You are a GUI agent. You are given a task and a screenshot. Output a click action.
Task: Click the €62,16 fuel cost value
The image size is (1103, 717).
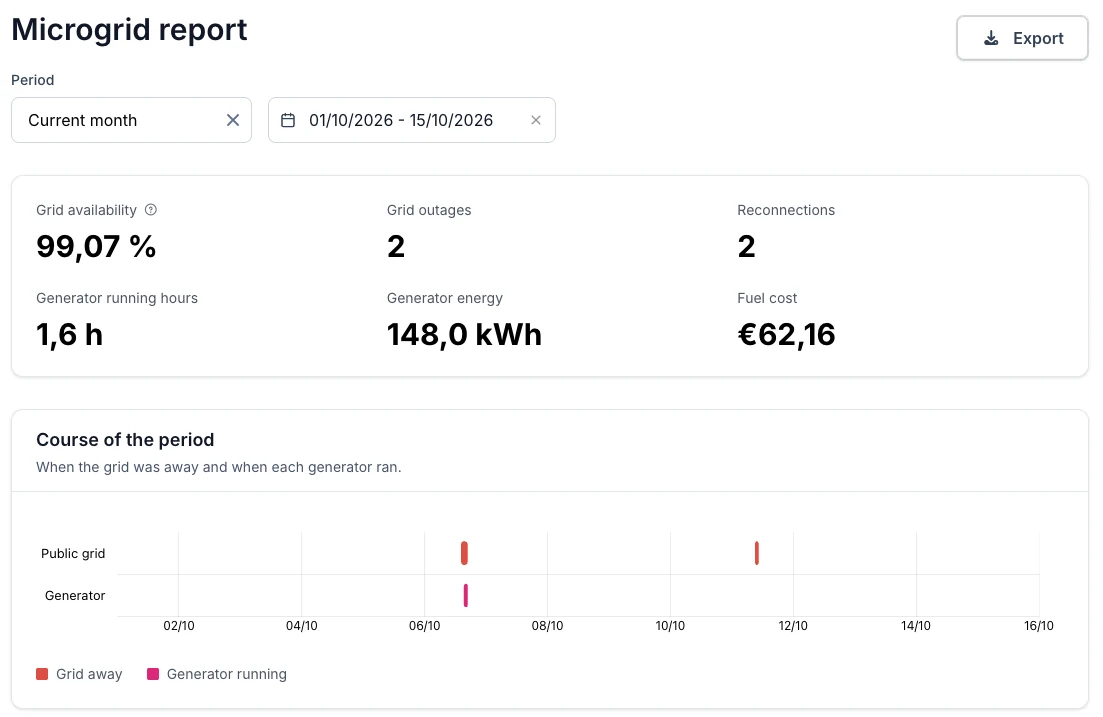tap(786, 334)
